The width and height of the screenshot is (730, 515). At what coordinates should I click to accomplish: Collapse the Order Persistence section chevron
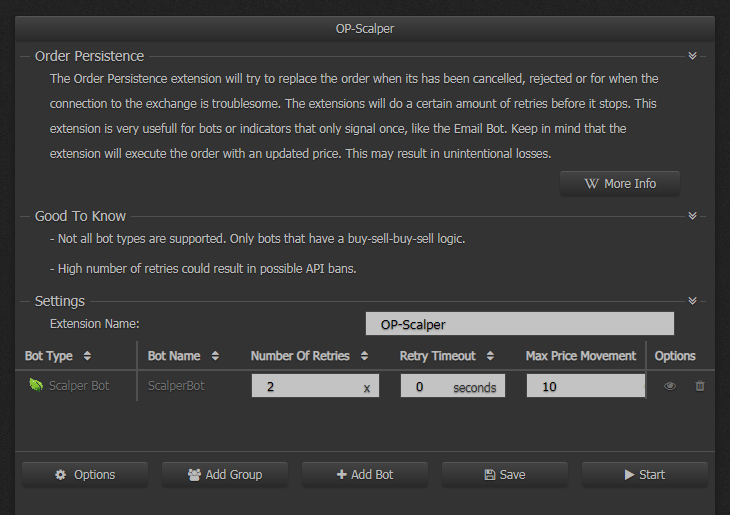tap(692, 56)
